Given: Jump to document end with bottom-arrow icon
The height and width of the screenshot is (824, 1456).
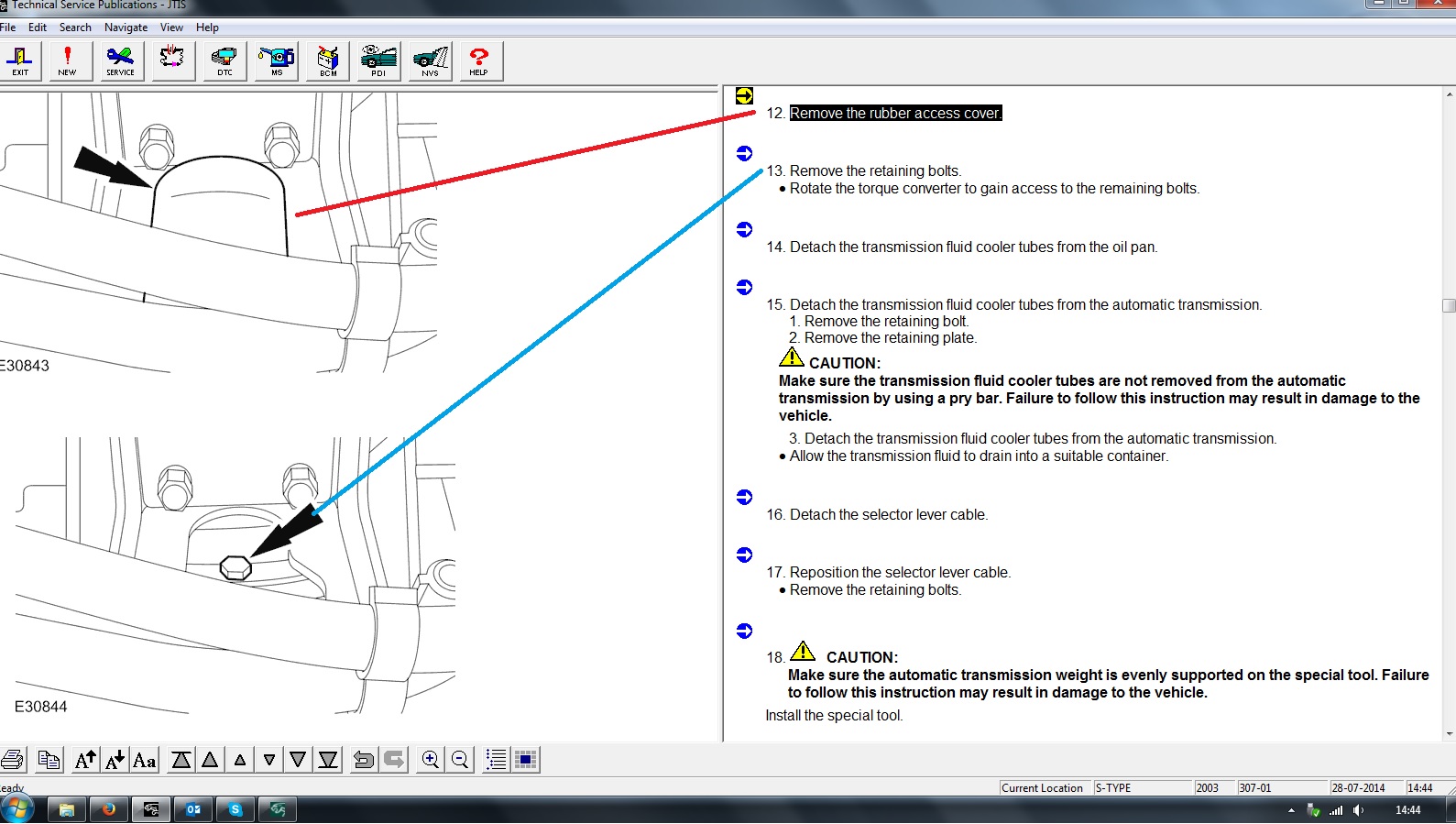Looking at the screenshot, I should click(x=328, y=760).
